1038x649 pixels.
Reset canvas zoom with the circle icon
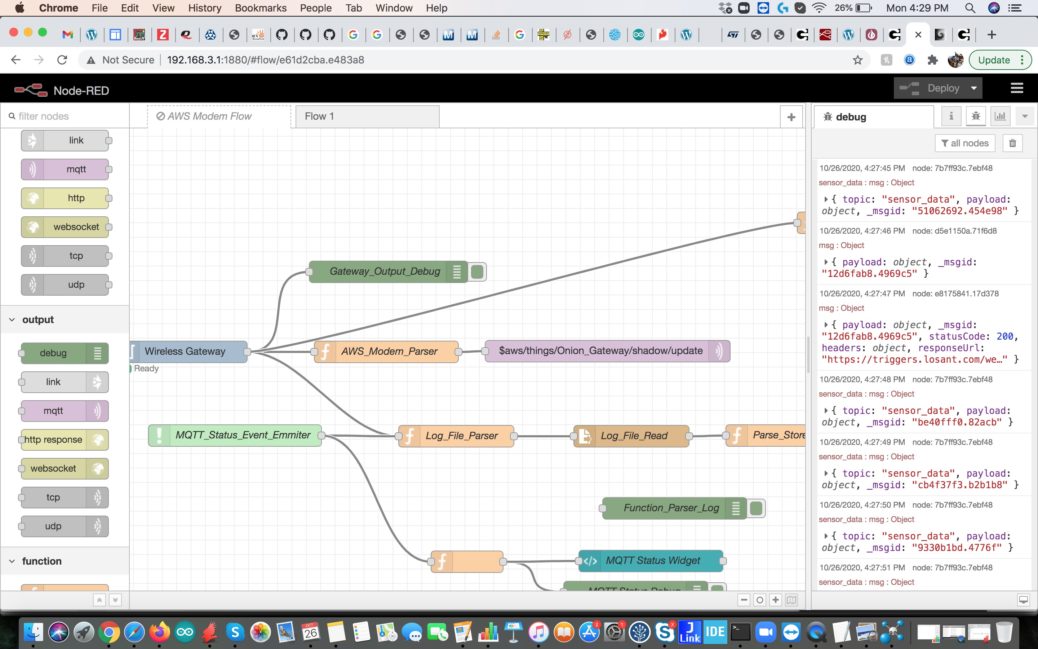point(759,600)
